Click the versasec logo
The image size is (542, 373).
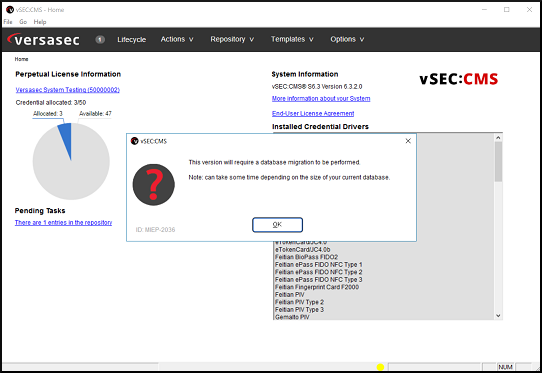(x=44, y=39)
